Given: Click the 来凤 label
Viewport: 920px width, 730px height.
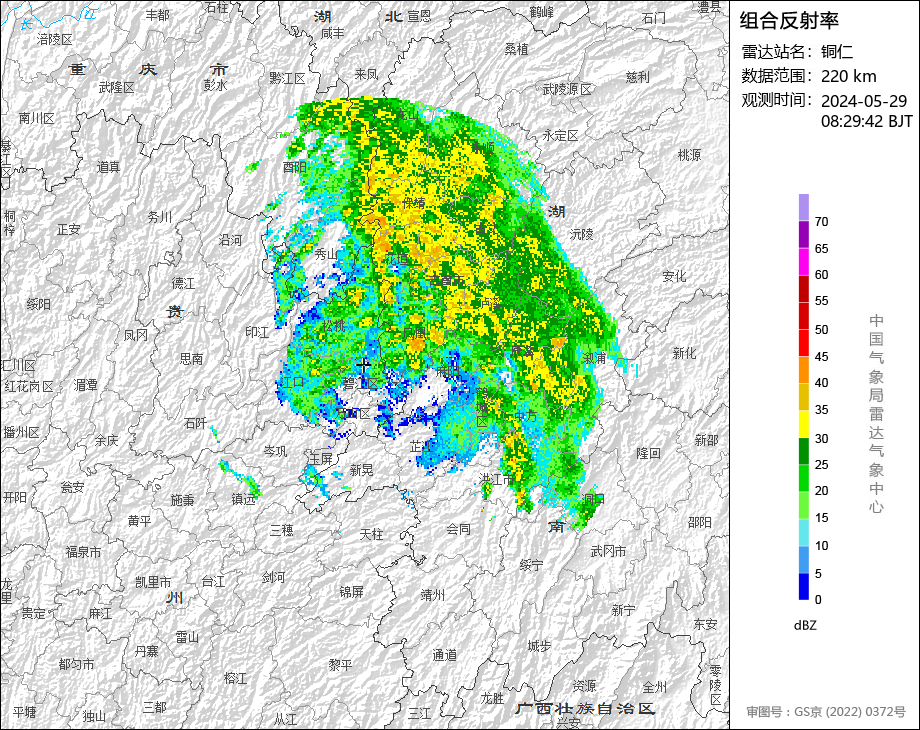Looking at the screenshot, I should click(x=366, y=75).
